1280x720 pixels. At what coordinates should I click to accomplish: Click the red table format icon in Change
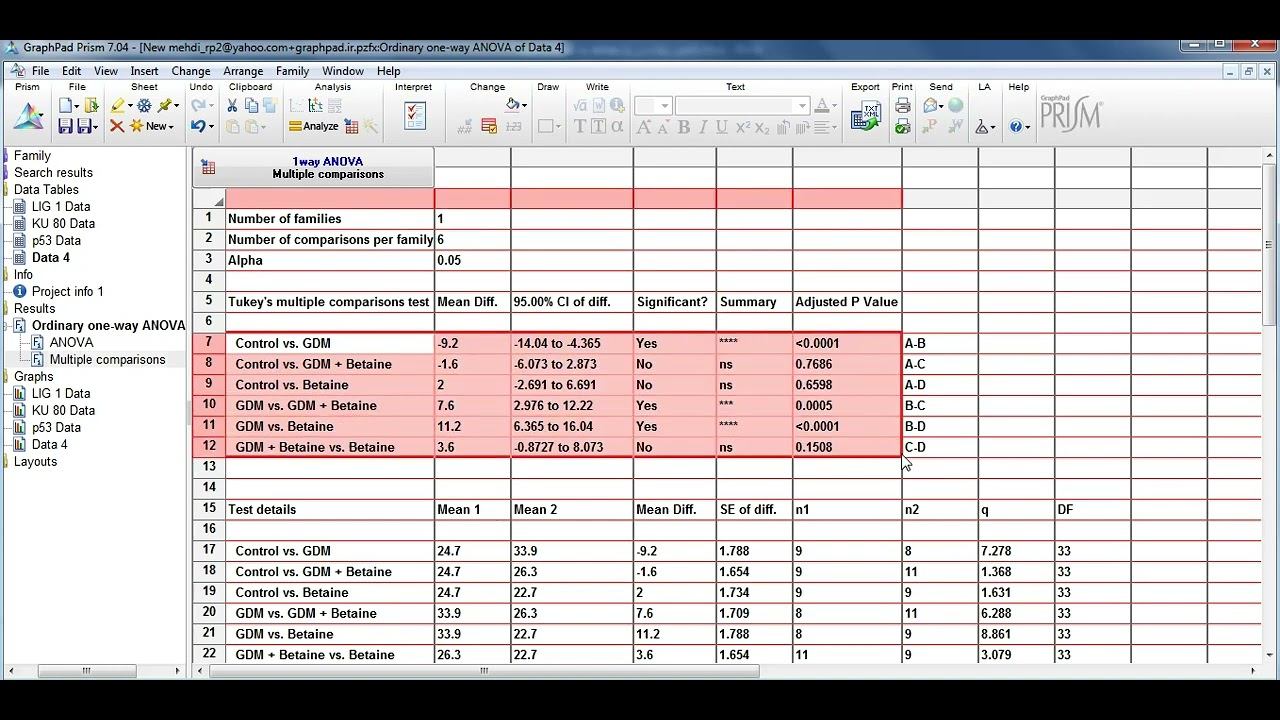tap(489, 126)
